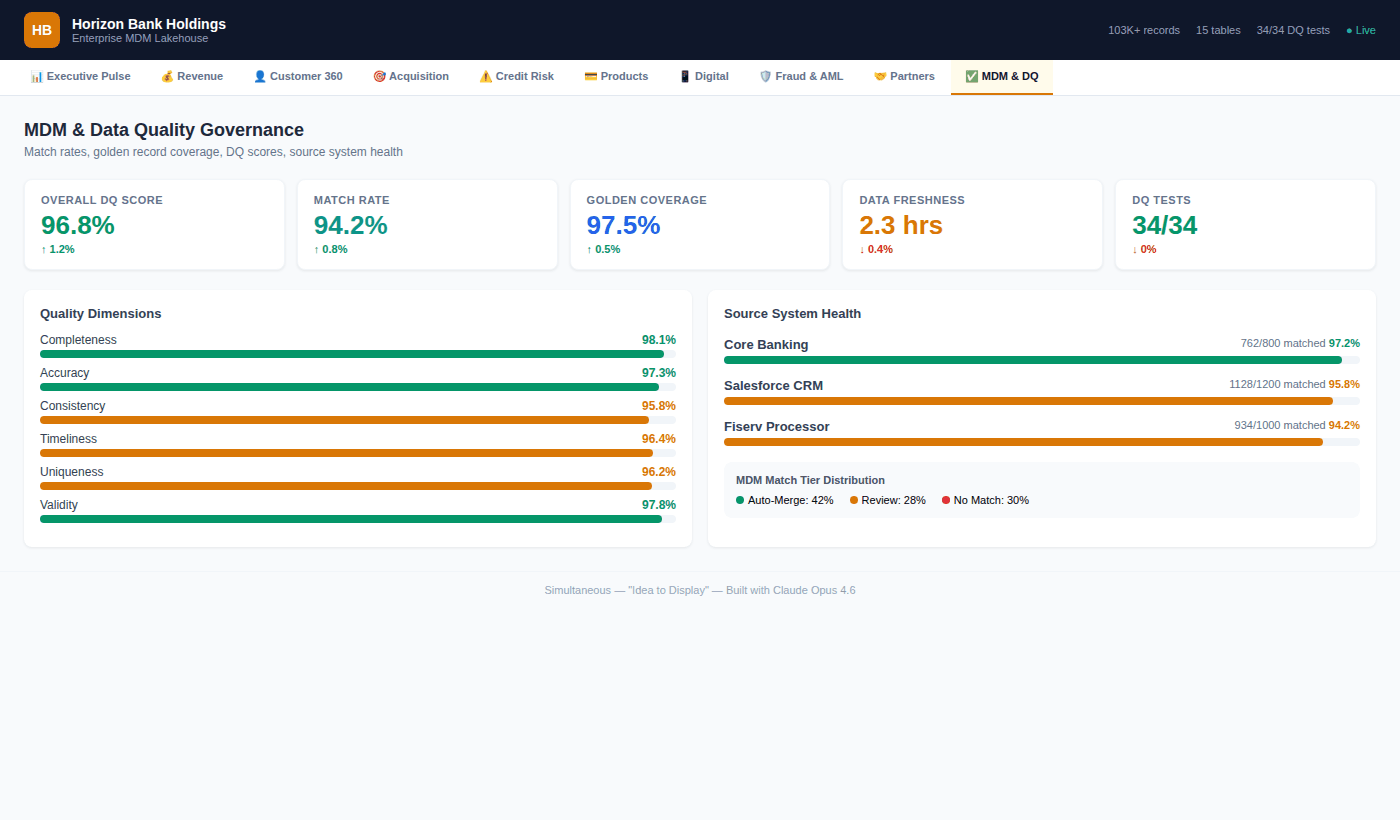Select the MDM & DQ tab

pyautogui.click(x=1001, y=77)
